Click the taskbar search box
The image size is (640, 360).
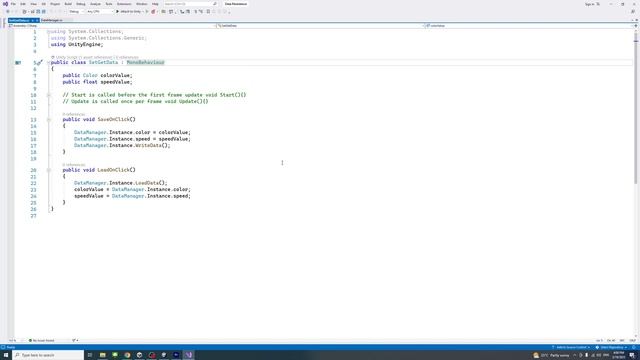tap(48, 355)
